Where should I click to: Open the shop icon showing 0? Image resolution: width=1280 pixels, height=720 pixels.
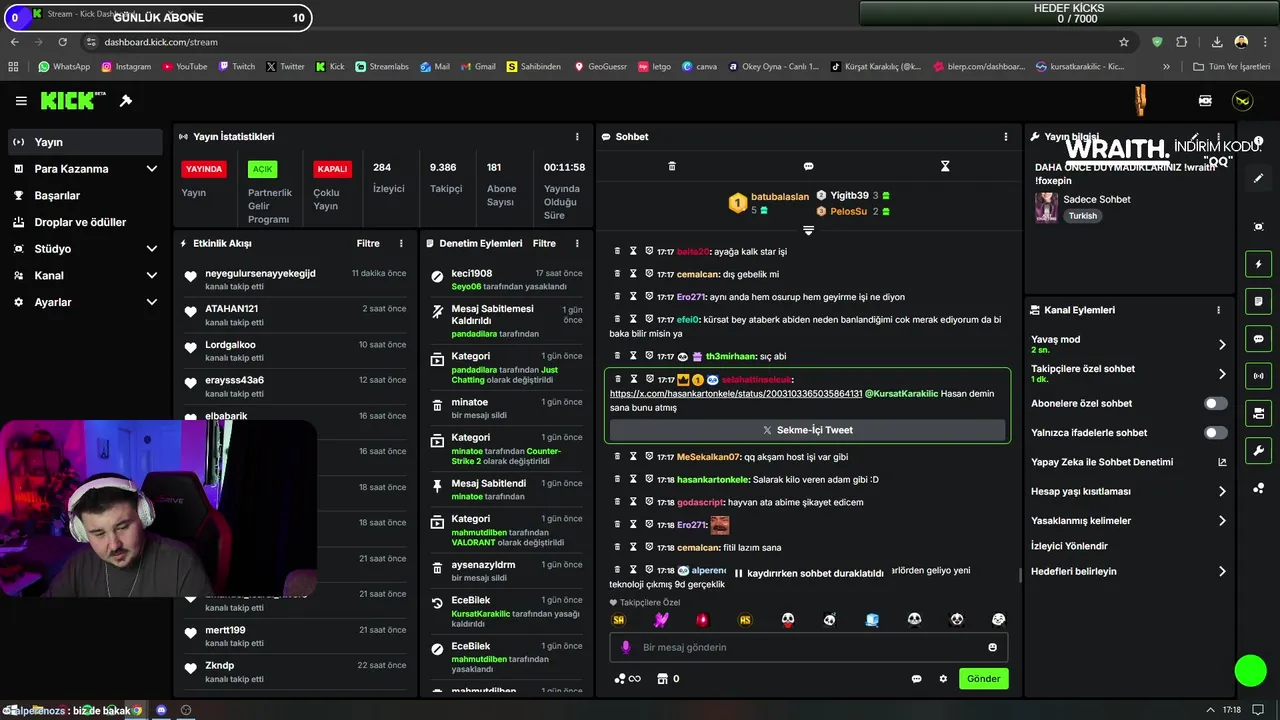[x=668, y=679]
